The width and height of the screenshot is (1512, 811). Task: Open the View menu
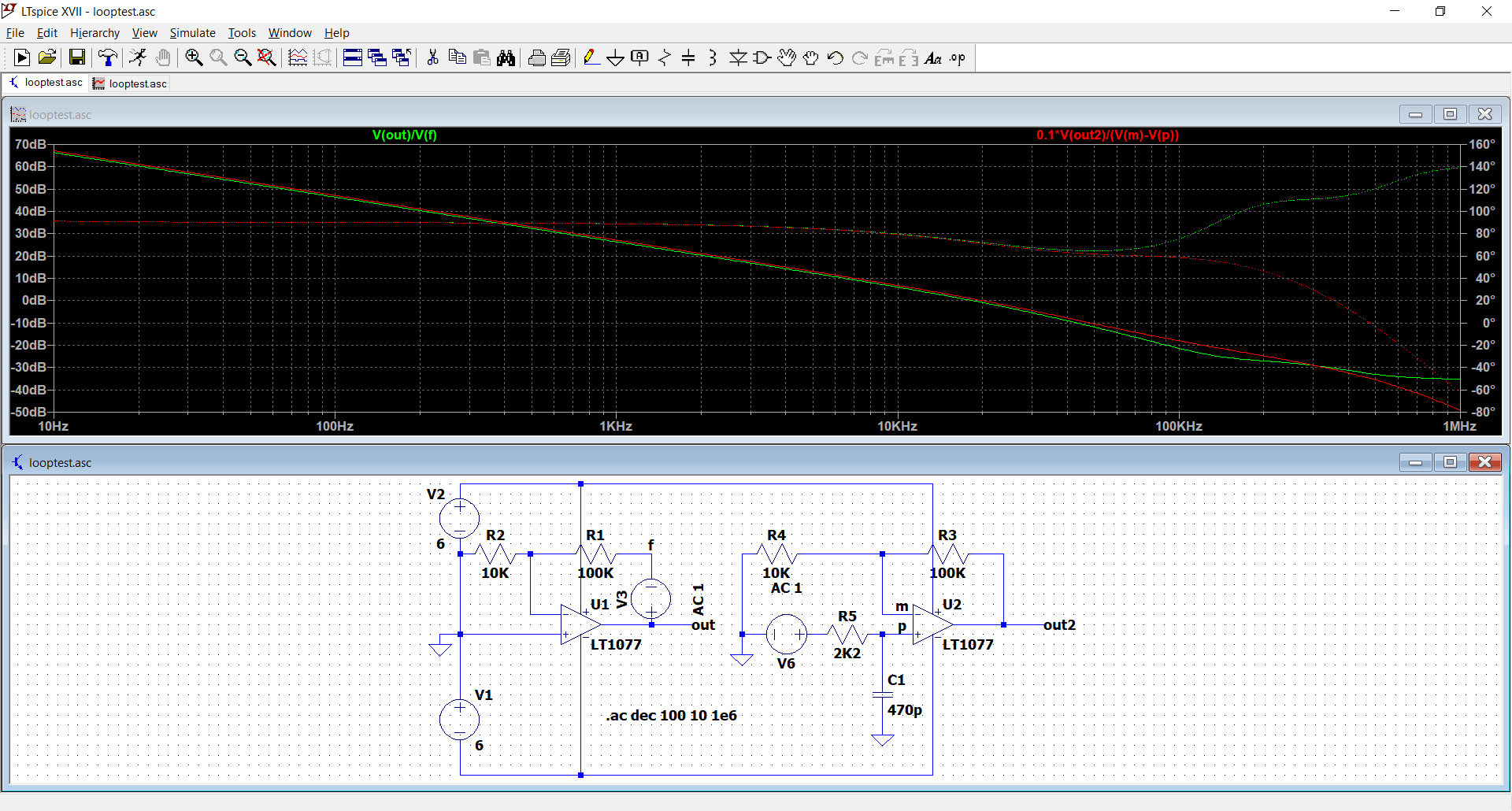144,33
